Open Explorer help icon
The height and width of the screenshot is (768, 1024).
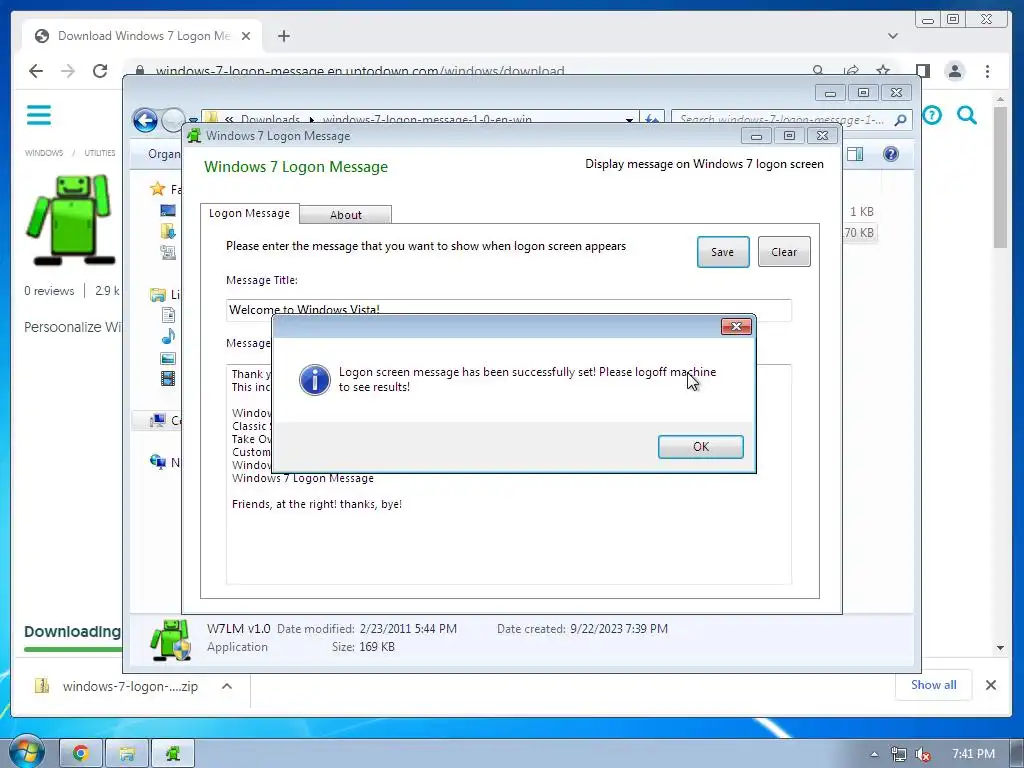pyautogui.click(x=891, y=154)
